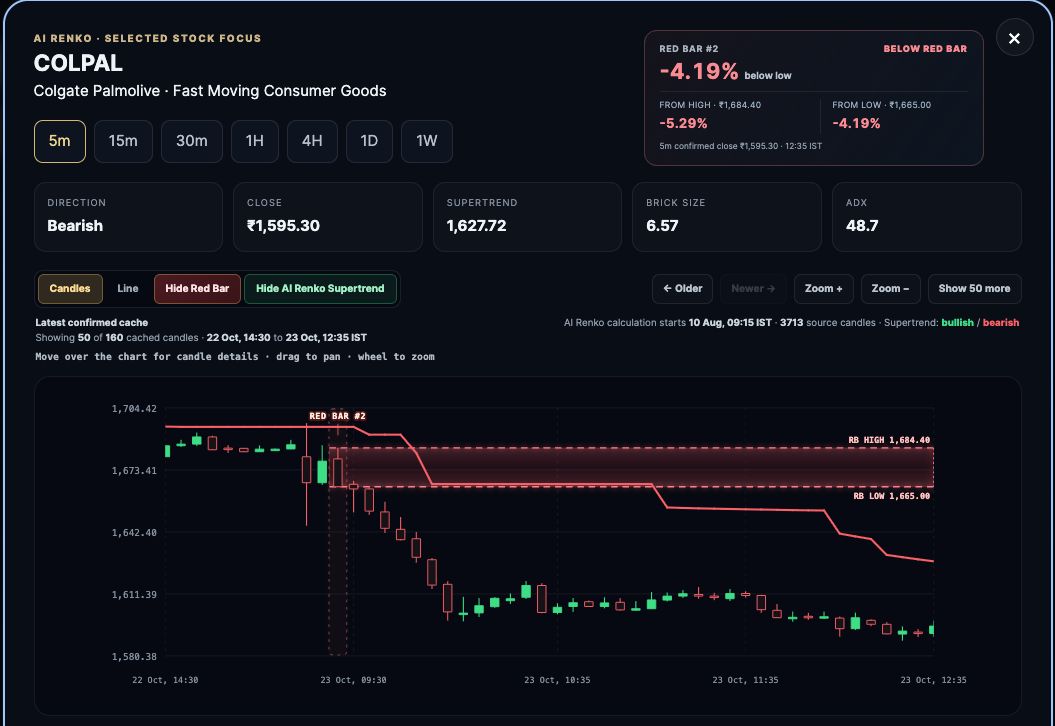Click Show 50 more button
Image resolution: width=1055 pixels, height=726 pixels.
(x=974, y=289)
